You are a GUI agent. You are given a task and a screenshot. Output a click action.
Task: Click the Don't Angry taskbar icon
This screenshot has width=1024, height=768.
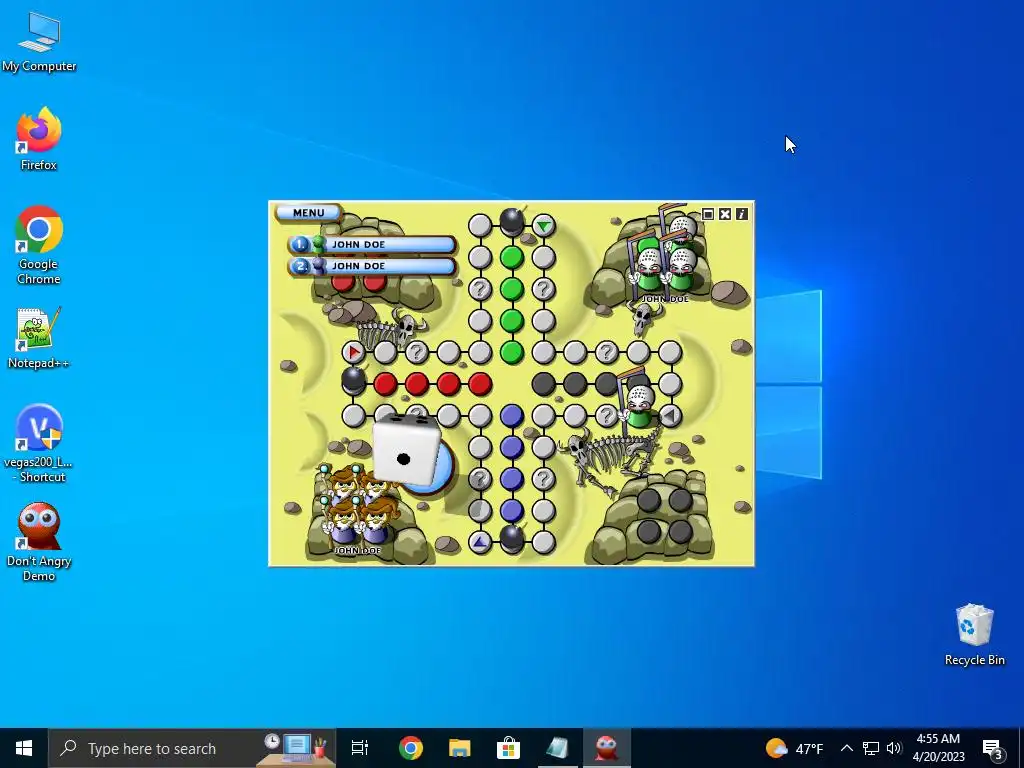[607, 748]
